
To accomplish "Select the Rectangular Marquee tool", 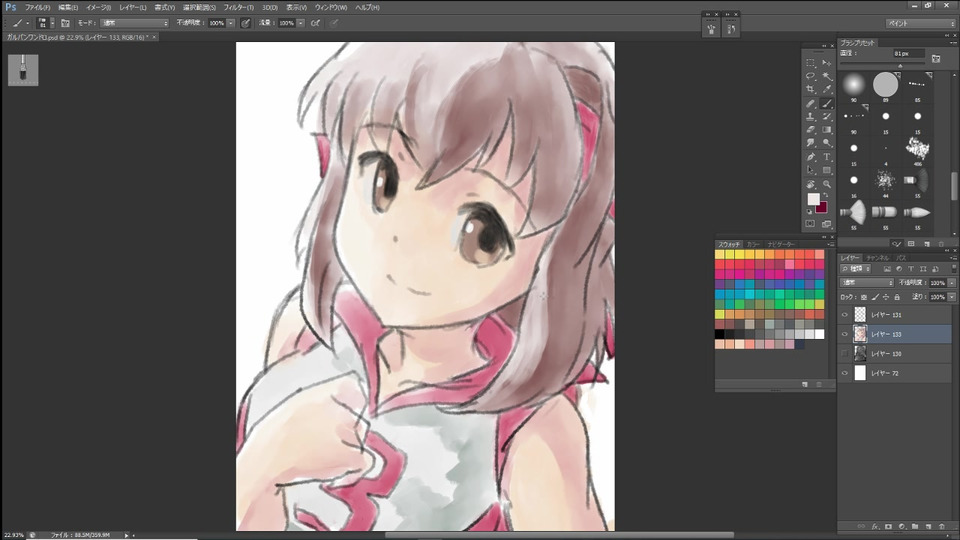I will (x=811, y=62).
